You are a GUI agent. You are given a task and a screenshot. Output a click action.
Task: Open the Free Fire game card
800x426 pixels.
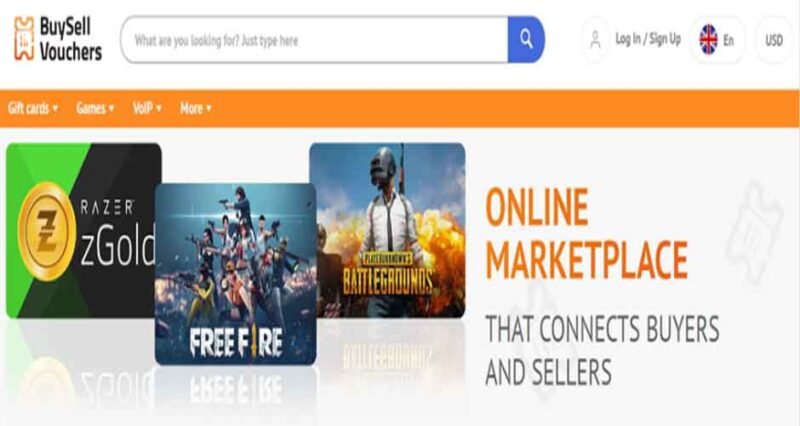tap(235, 274)
